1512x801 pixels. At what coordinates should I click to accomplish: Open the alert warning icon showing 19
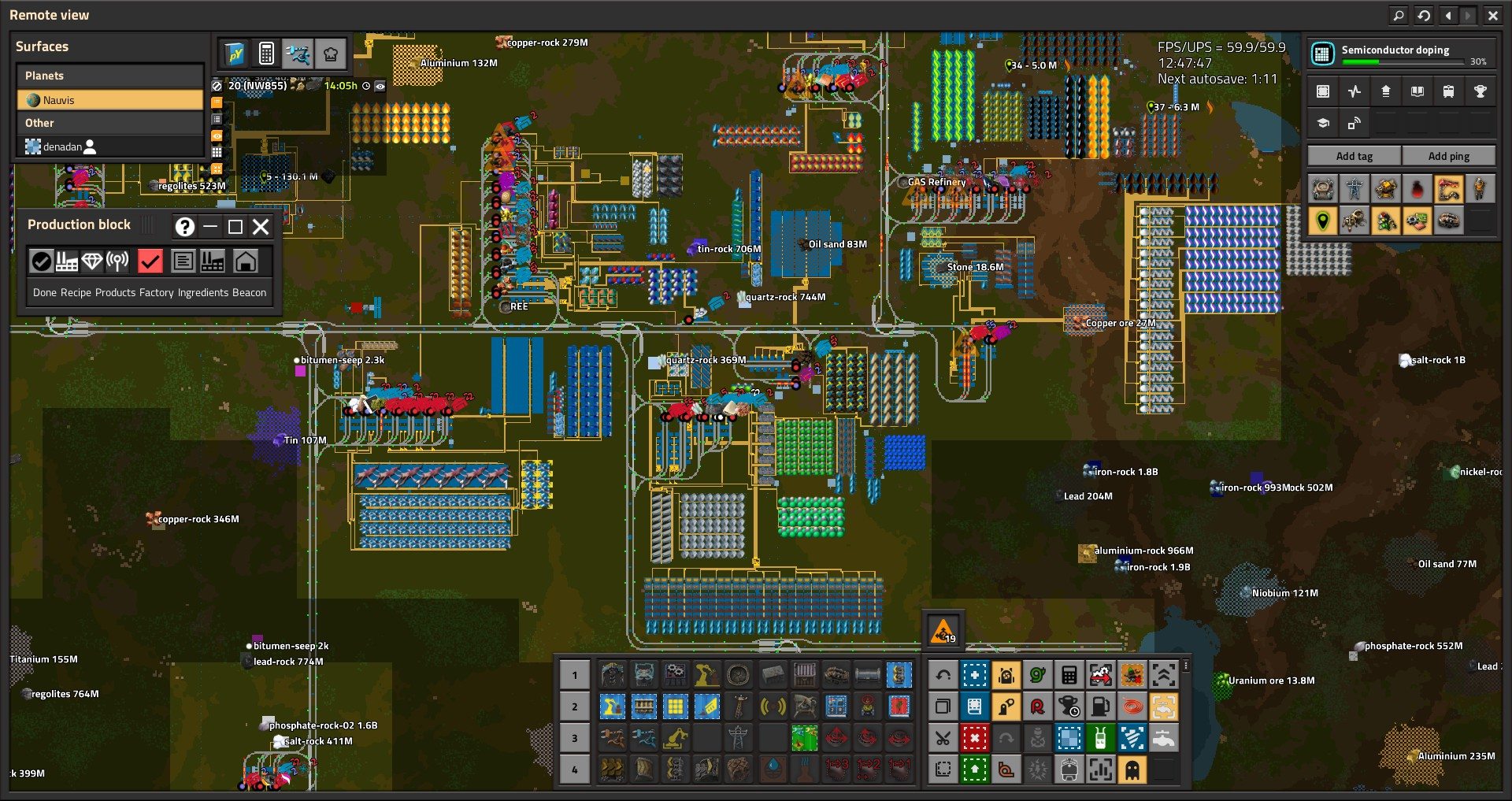pos(943,629)
